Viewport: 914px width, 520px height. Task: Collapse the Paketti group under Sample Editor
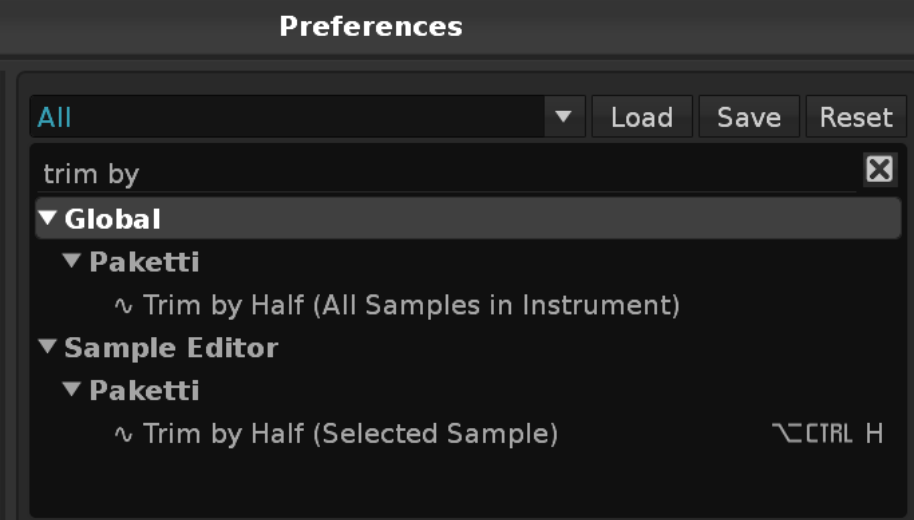[72, 390]
